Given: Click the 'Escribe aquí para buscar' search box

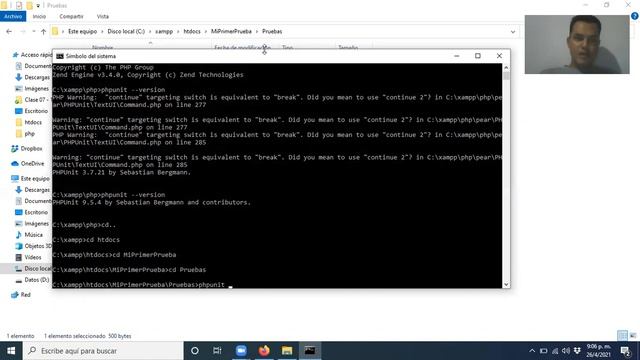Looking at the screenshot, I should (103, 351).
